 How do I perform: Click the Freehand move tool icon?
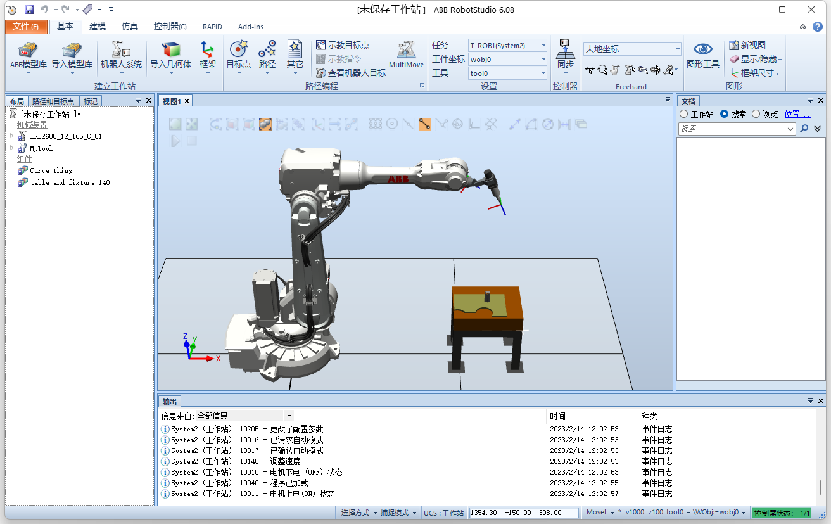point(589,70)
